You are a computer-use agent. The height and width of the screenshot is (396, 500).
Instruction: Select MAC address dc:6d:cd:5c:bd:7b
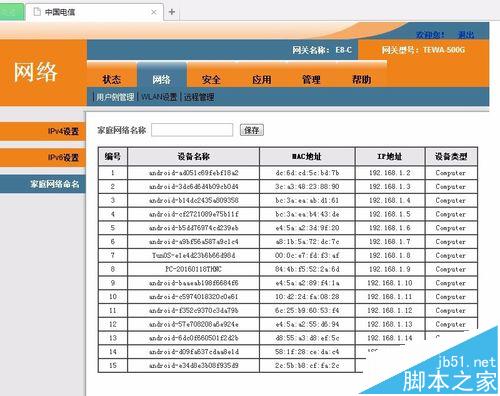click(x=307, y=173)
